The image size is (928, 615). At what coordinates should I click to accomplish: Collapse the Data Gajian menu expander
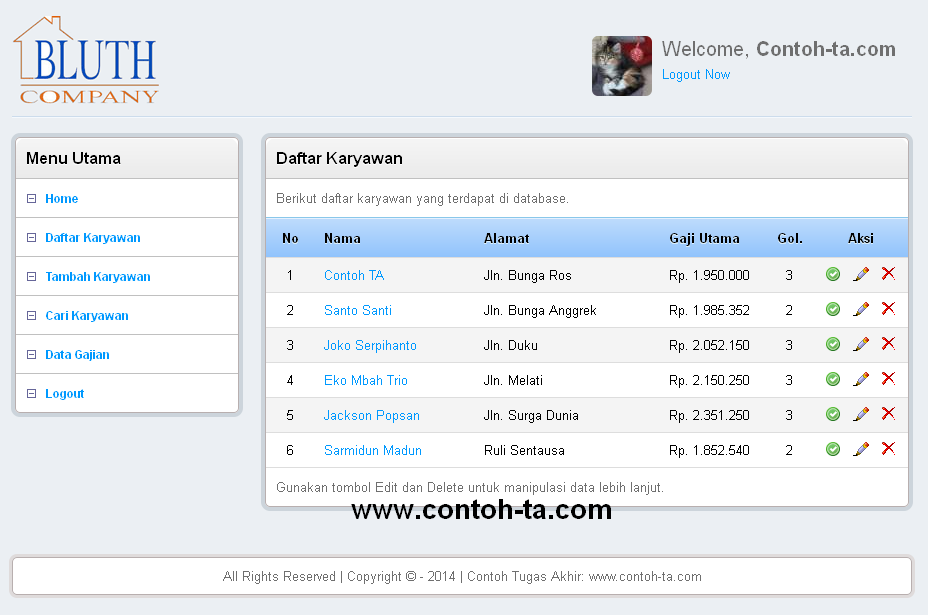coord(31,354)
